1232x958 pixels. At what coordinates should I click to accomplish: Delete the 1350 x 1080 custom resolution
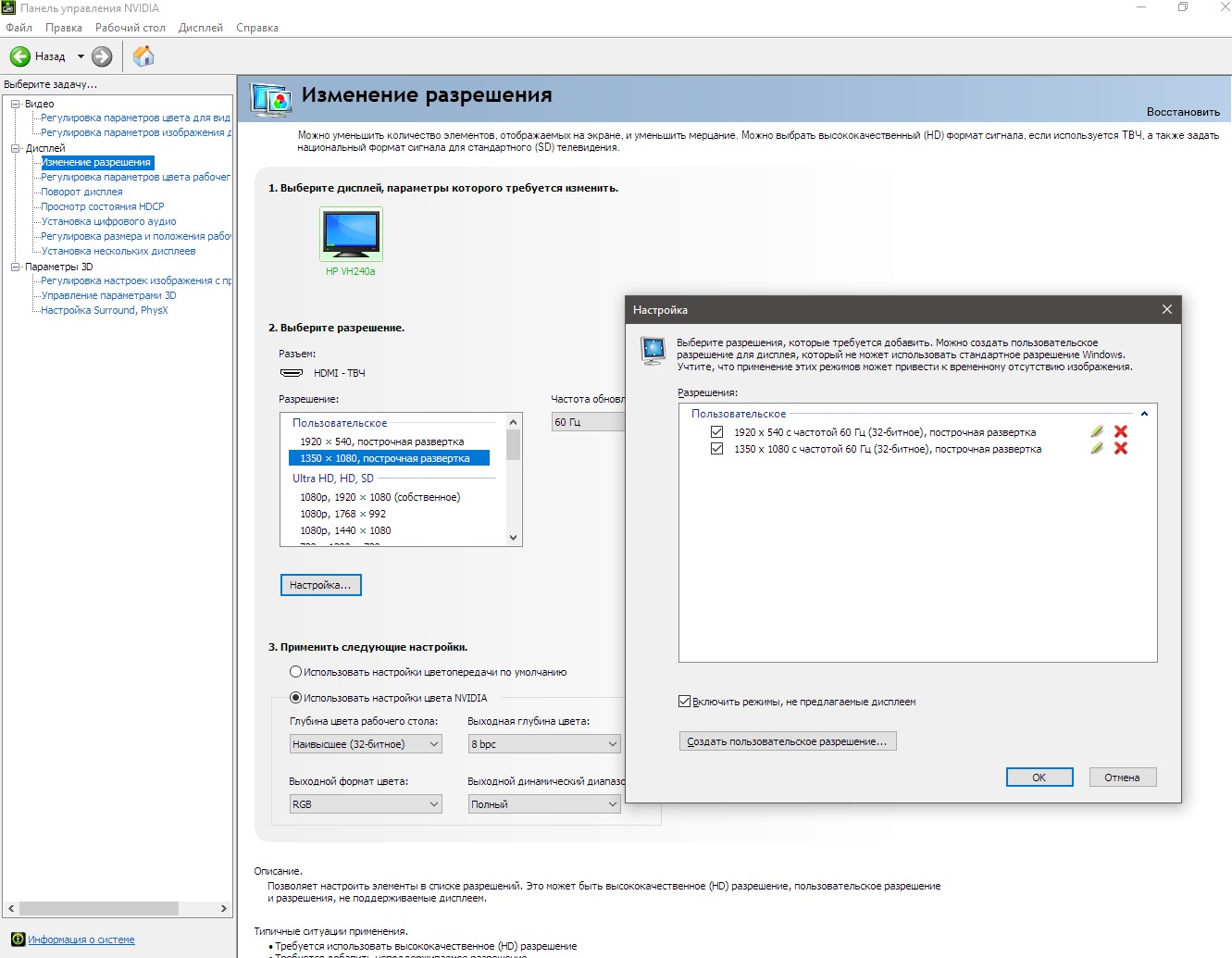coord(1121,448)
